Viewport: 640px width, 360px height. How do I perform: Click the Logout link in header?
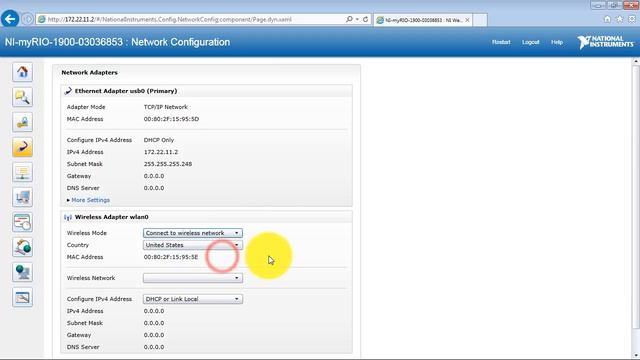[531, 42]
